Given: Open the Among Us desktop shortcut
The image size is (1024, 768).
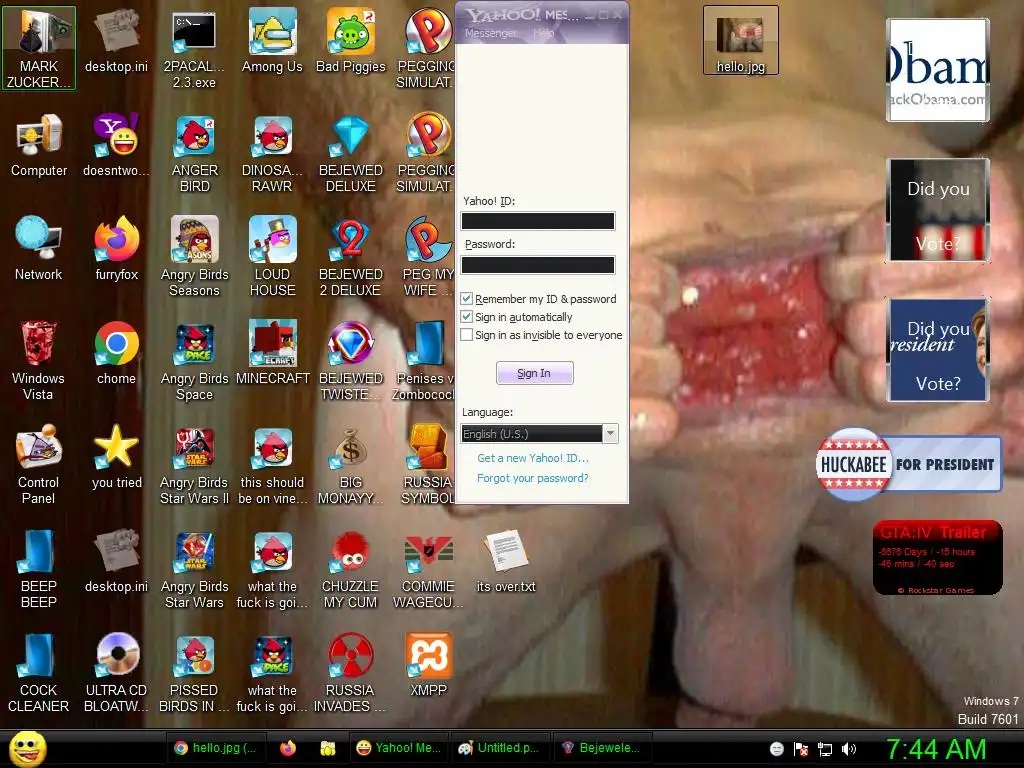Looking at the screenshot, I should (272, 41).
